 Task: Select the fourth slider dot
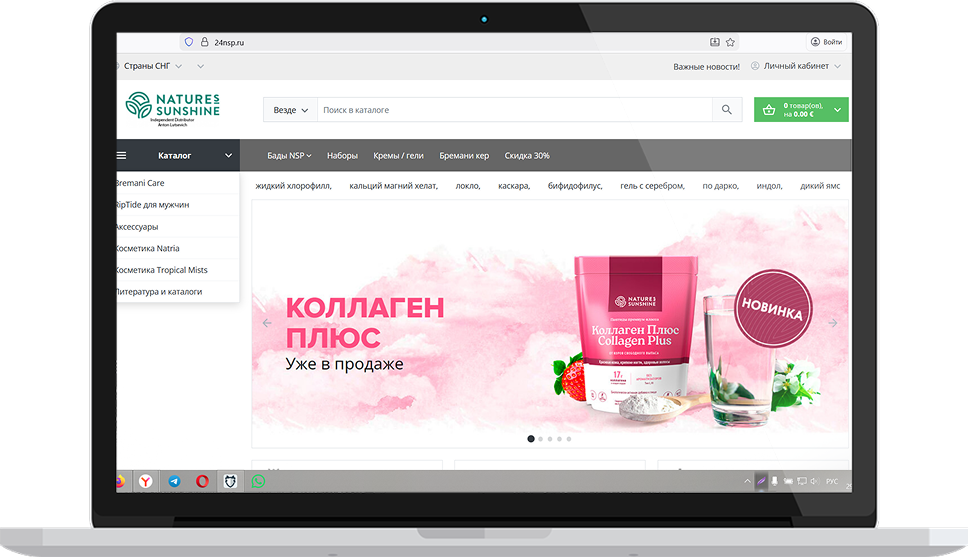[559, 439]
